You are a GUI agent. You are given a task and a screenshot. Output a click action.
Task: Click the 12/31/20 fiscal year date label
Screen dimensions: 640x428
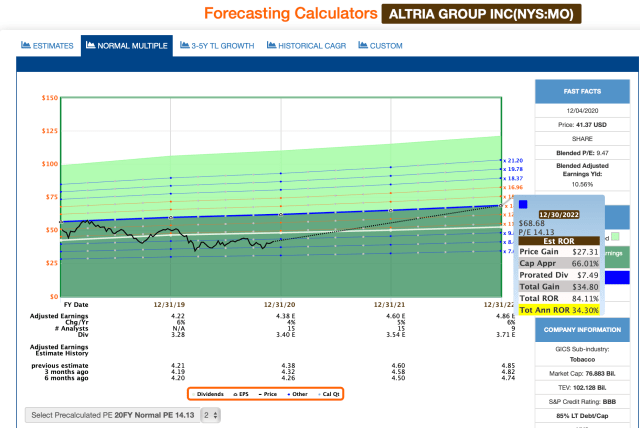pos(279,305)
